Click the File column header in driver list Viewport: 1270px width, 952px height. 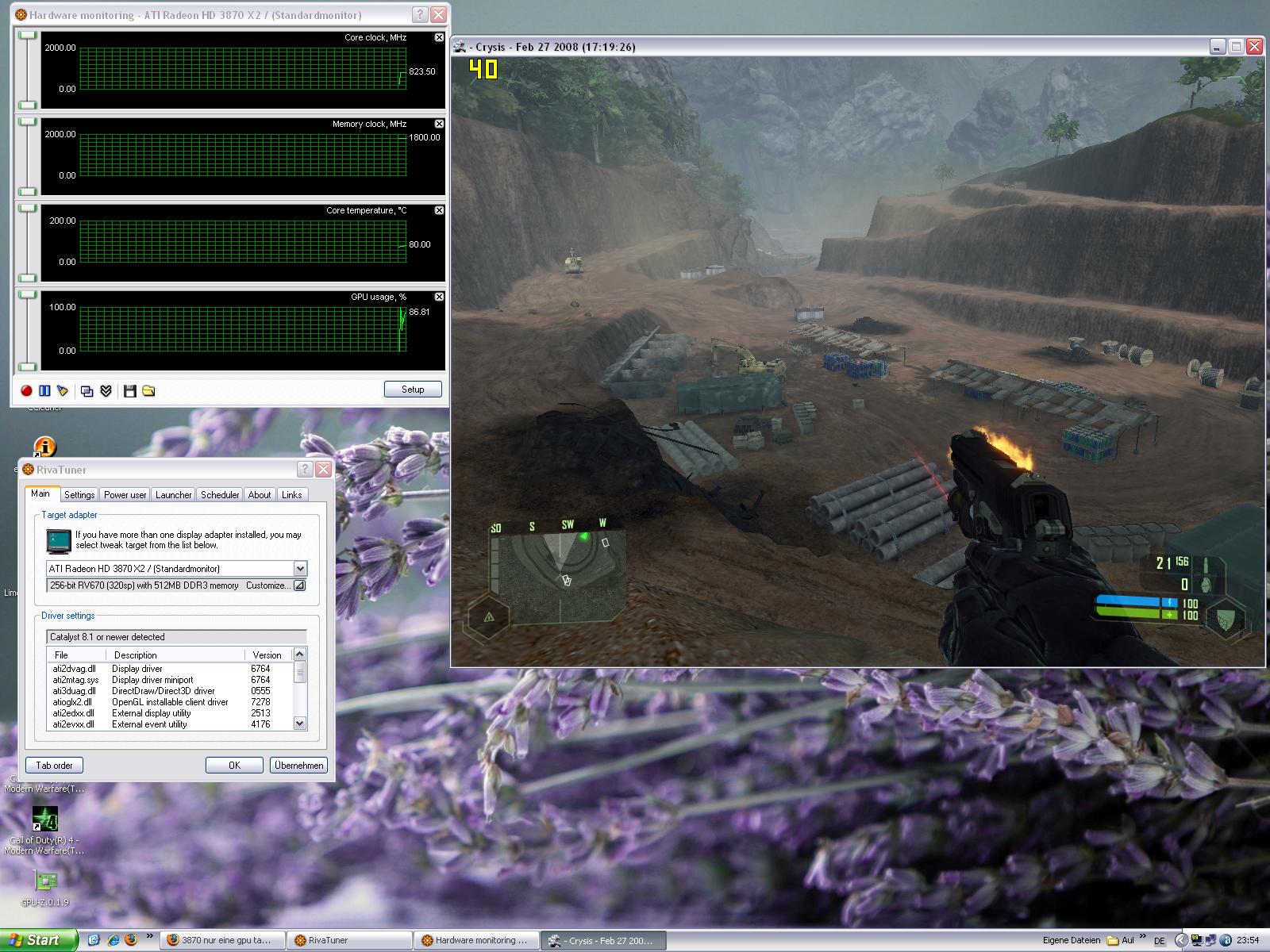tap(78, 655)
